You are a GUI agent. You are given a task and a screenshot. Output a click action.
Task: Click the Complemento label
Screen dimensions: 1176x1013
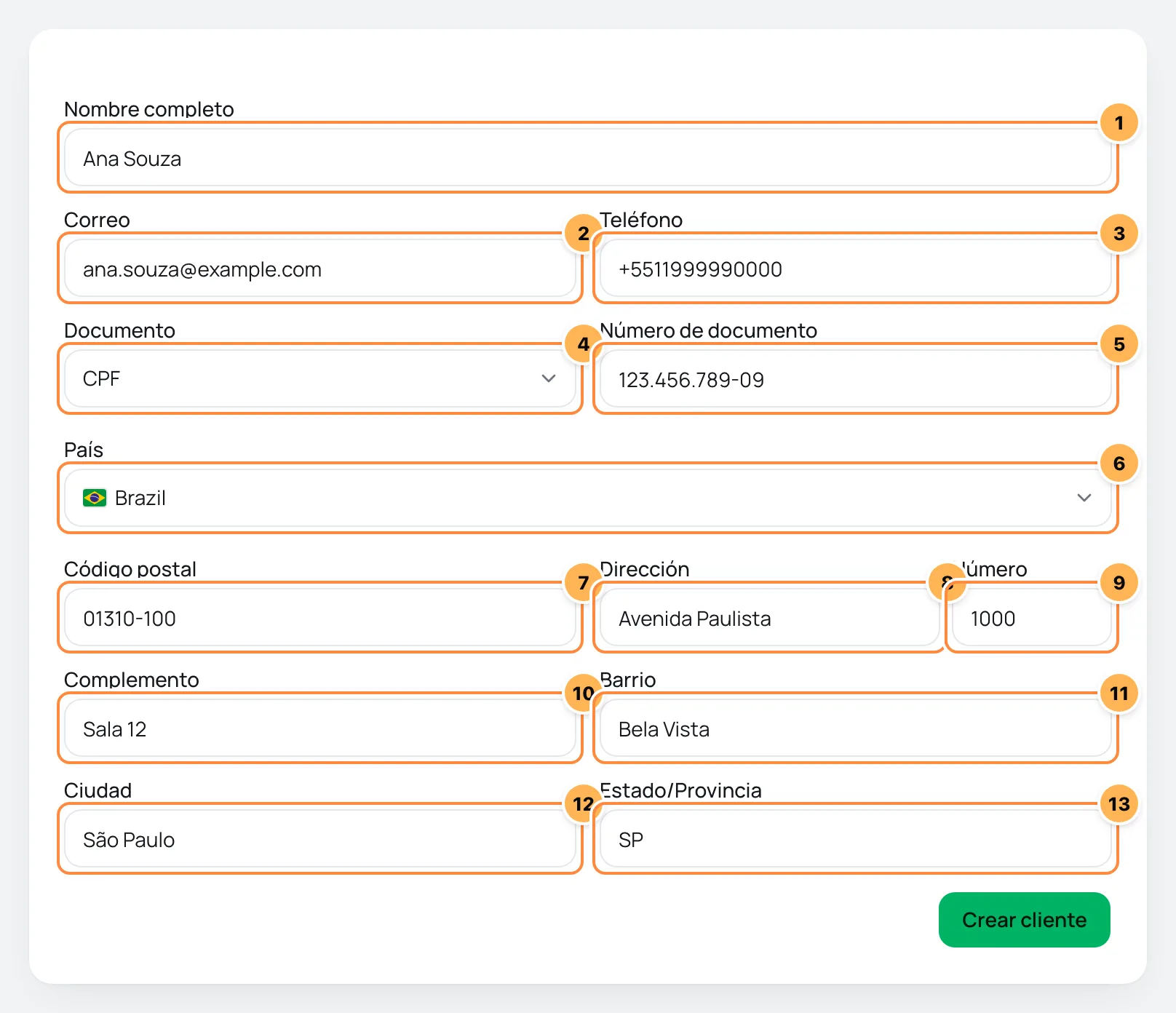(x=132, y=680)
